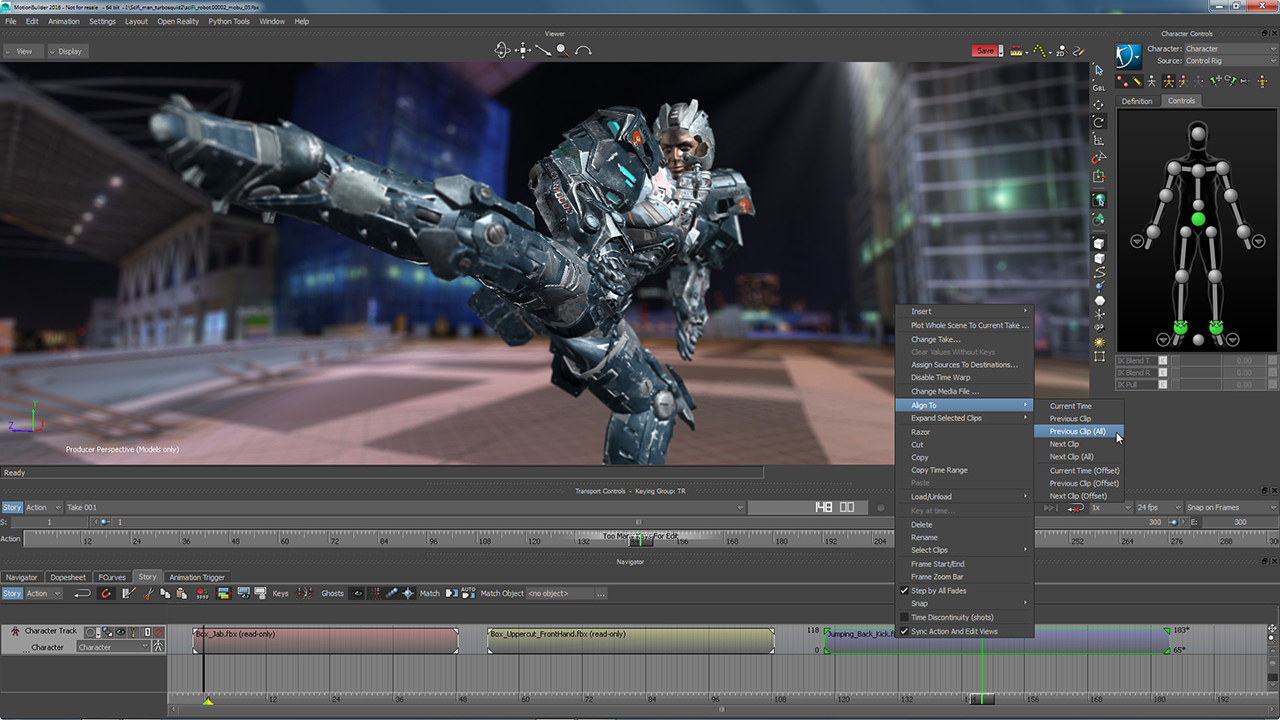Click the pencil sketch curve icon

[1079, 51]
